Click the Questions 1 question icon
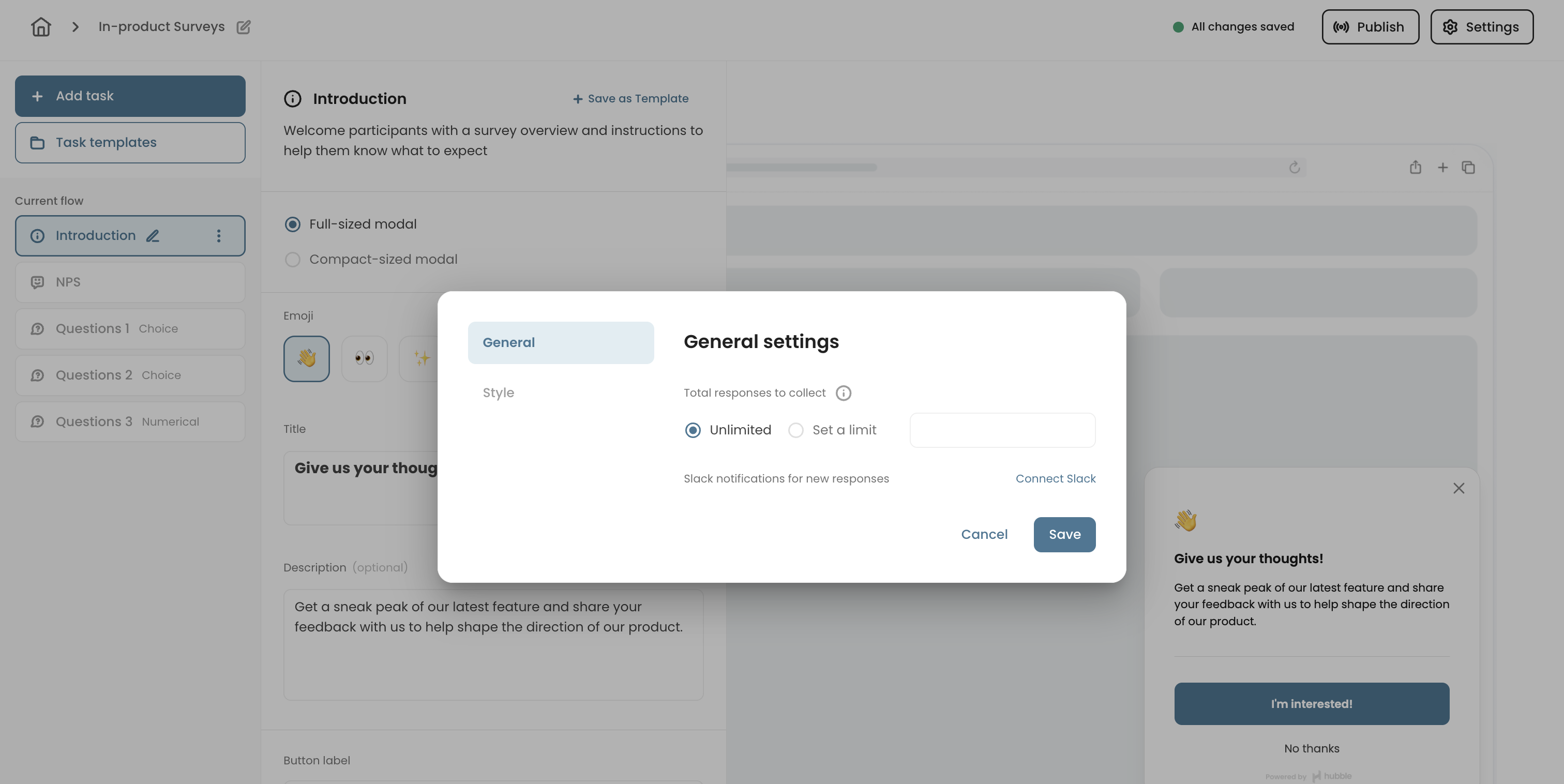Image resolution: width=1564 pixels, height=784 pixels. click(37, 328)
